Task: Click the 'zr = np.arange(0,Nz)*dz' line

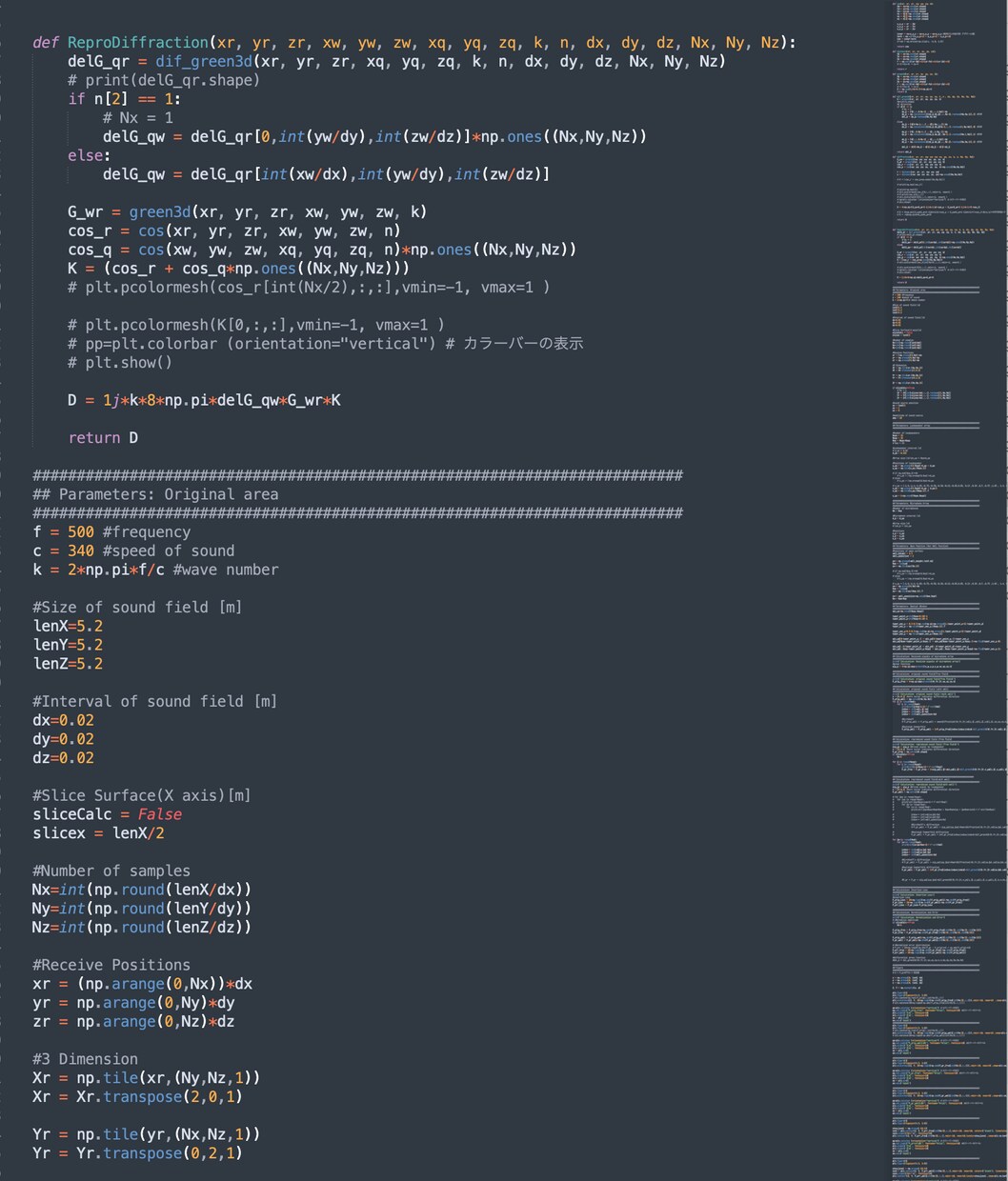Action: click(x=133, y=1022)
